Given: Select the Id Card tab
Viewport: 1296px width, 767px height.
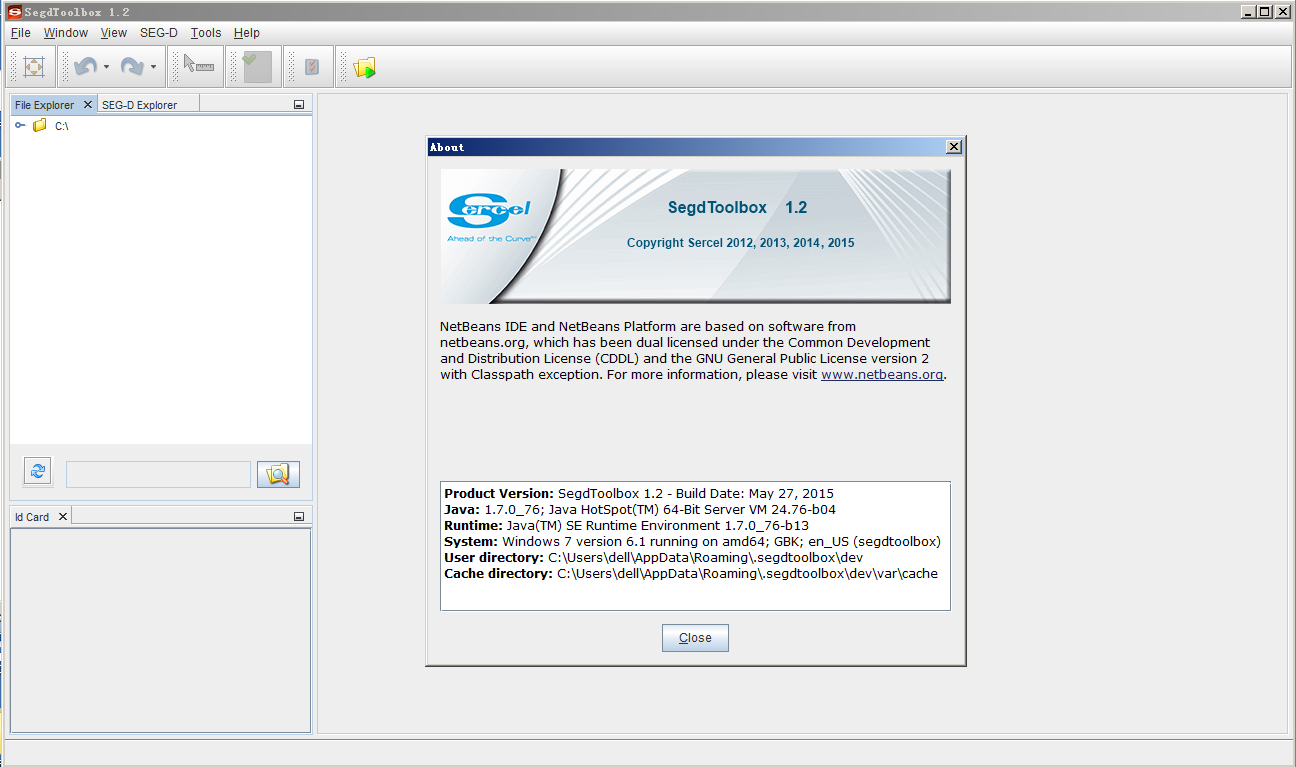Looking at the screenshot, I should click(32, 517).
